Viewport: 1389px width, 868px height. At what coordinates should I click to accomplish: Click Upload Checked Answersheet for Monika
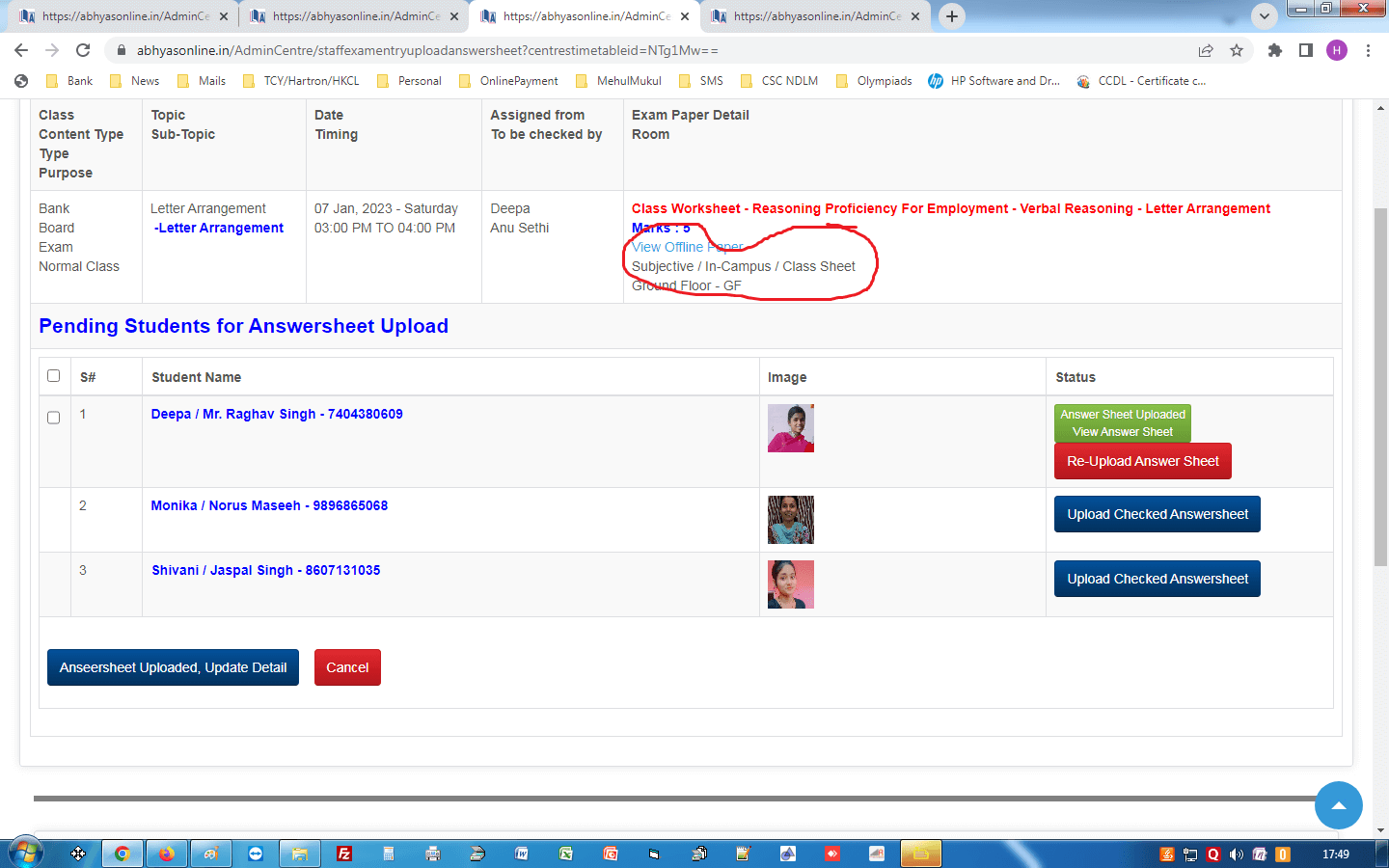(1157, 514)
